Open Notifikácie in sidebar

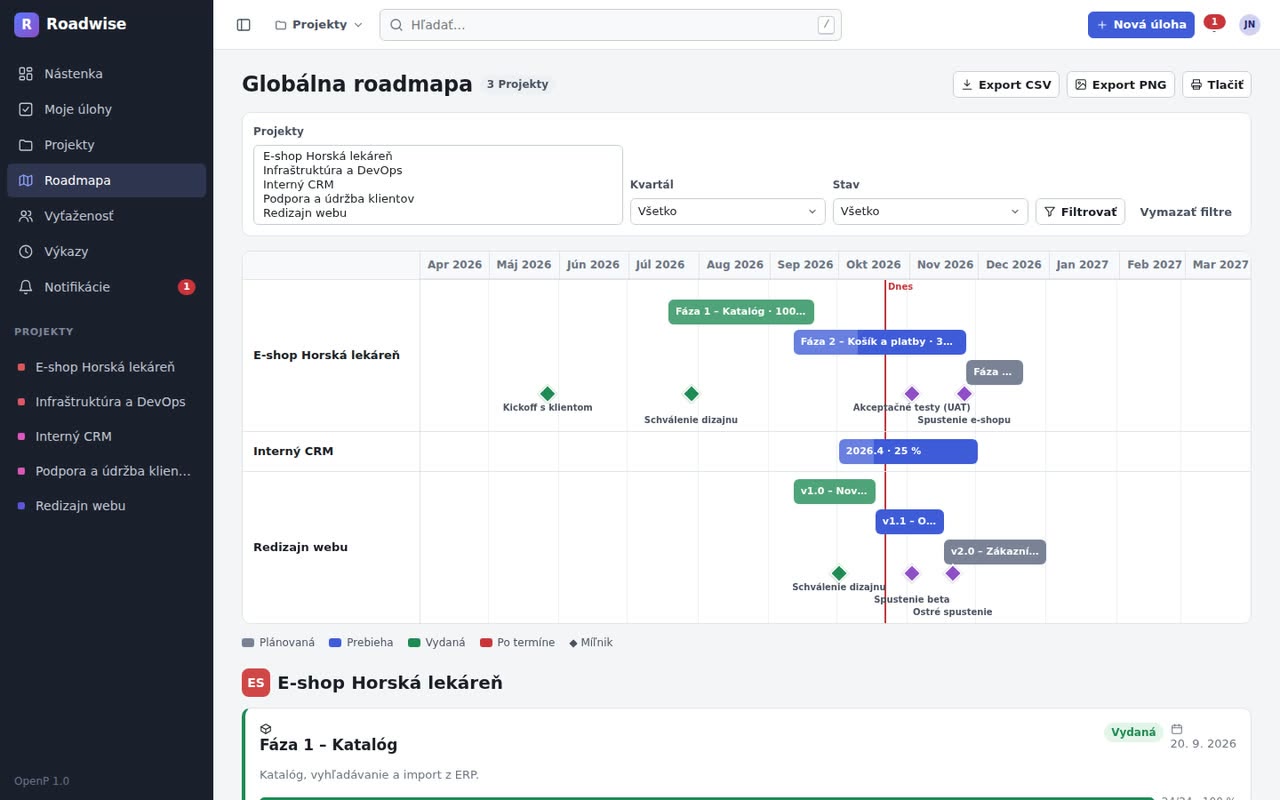pos(106,287)
